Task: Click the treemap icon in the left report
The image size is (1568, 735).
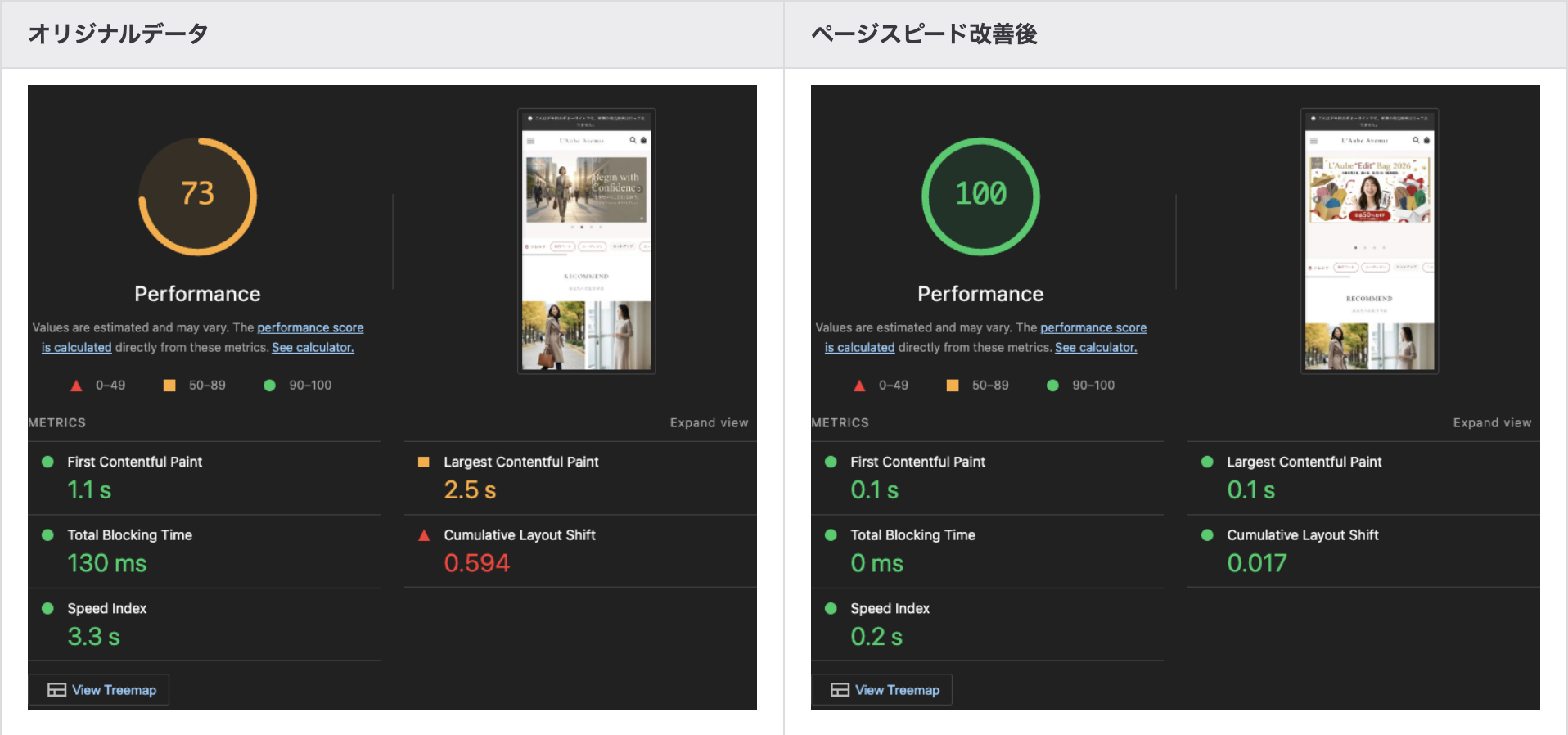Action: point(56,690)
